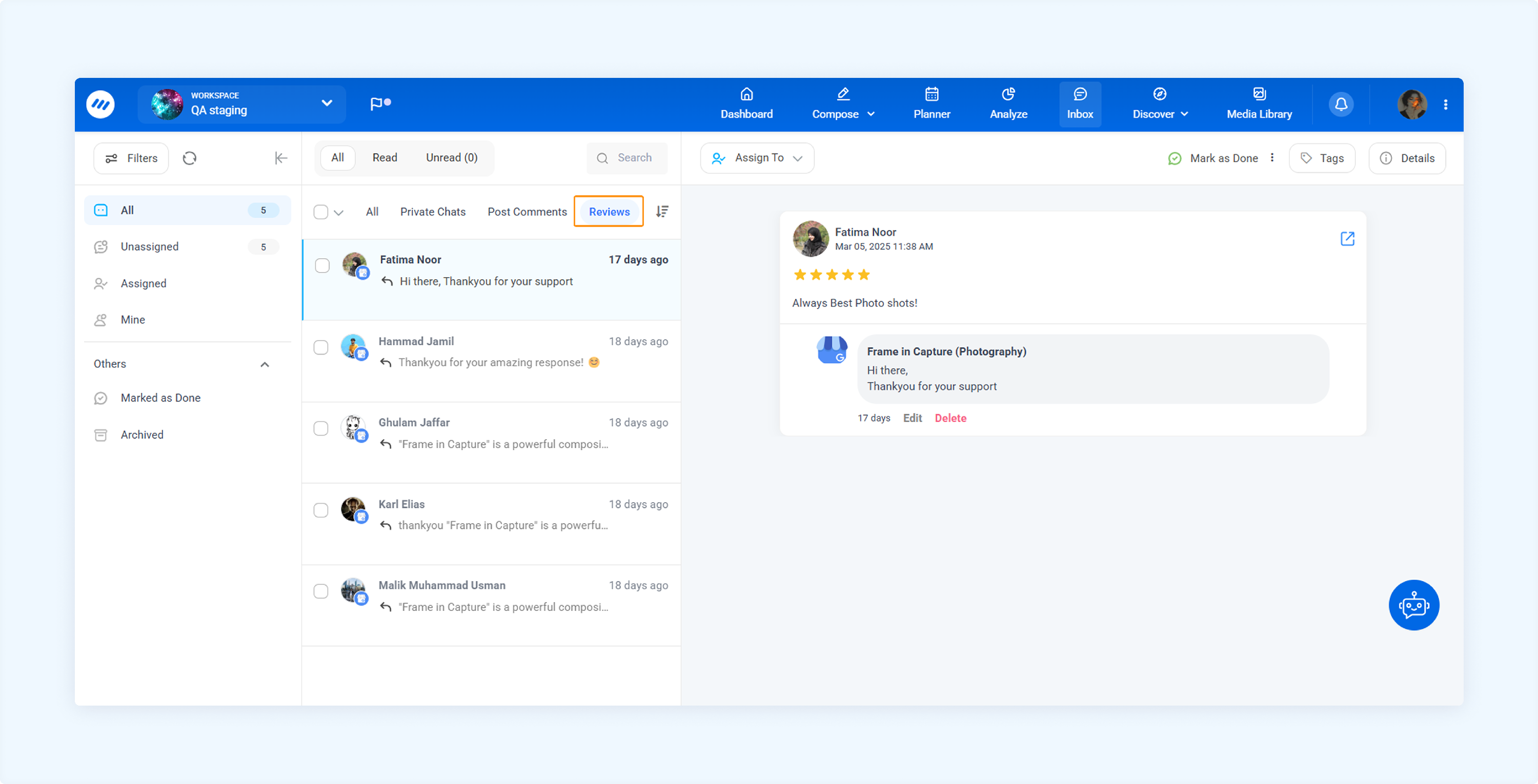Click the Google Business icon on reply
Image resolution: width=1538 pixels, height=784 pixels.
click(x=832, y=349)
